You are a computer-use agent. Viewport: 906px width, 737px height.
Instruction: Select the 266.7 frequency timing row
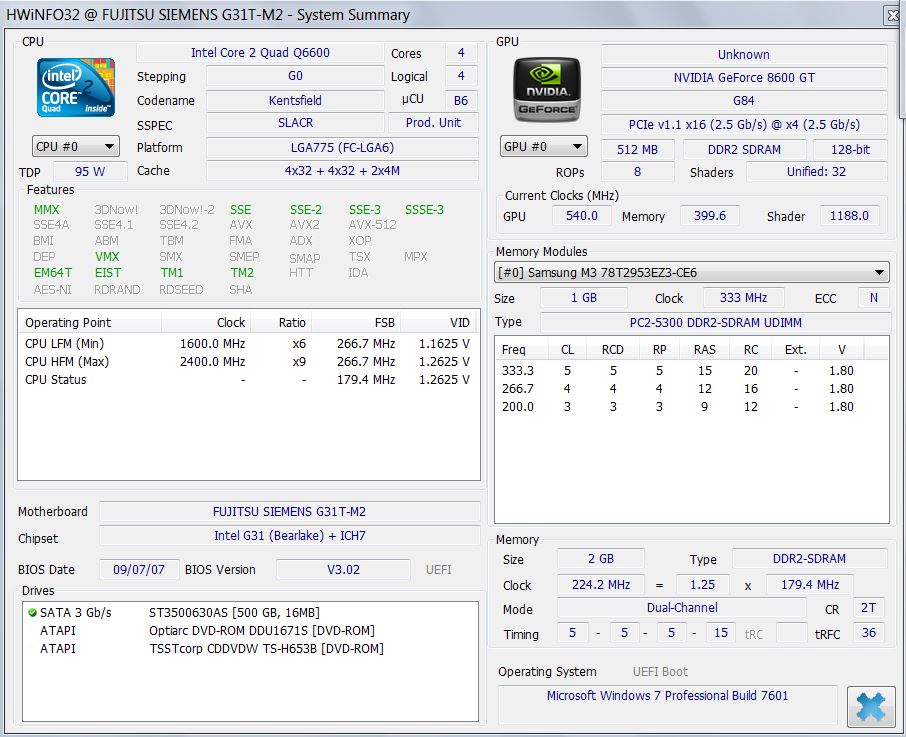[x=691, y=389]
